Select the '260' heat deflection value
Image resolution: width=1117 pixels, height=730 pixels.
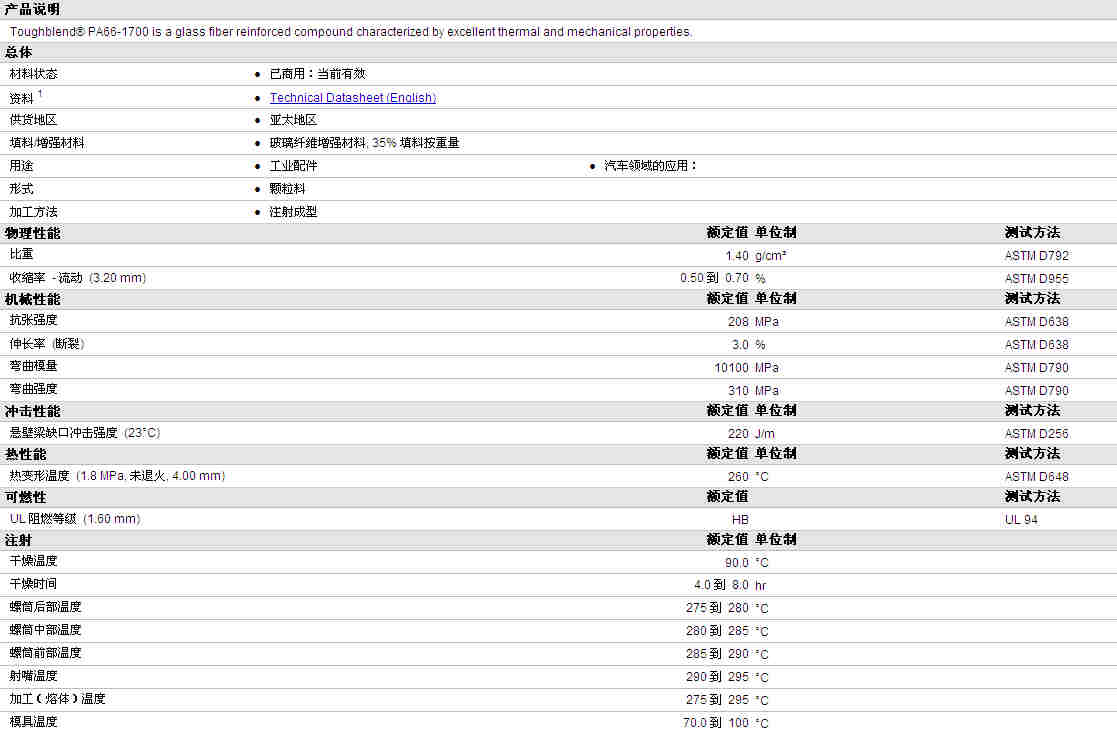(738, 476)
